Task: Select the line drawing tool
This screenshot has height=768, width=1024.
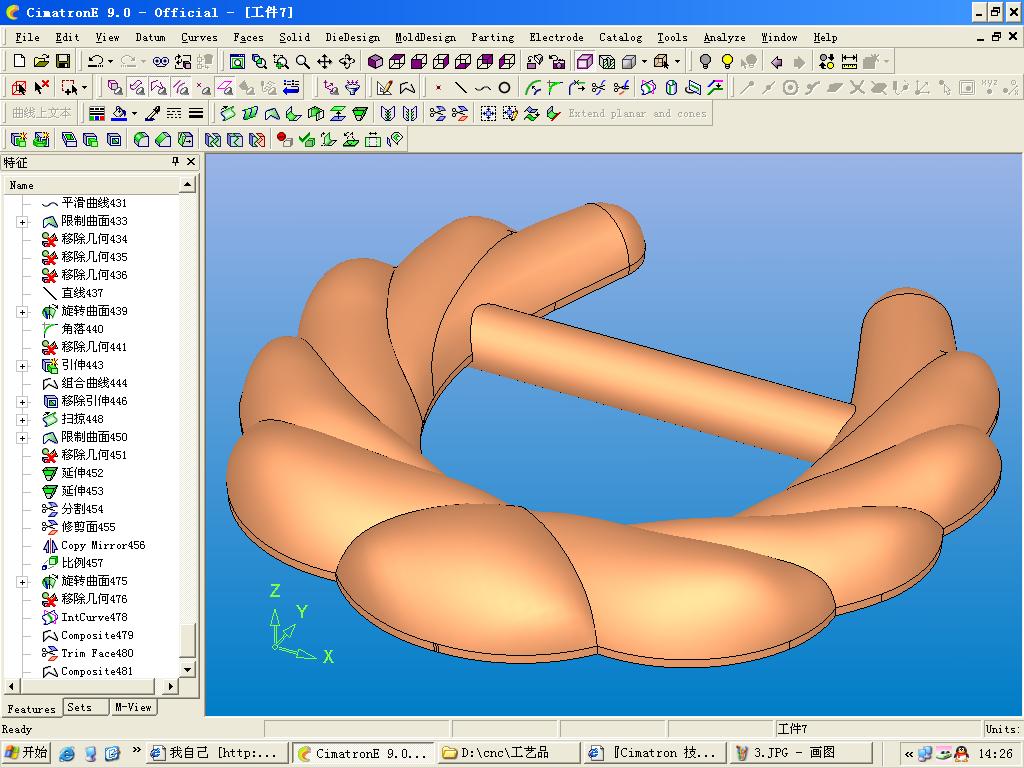Action: pos(460,88)
